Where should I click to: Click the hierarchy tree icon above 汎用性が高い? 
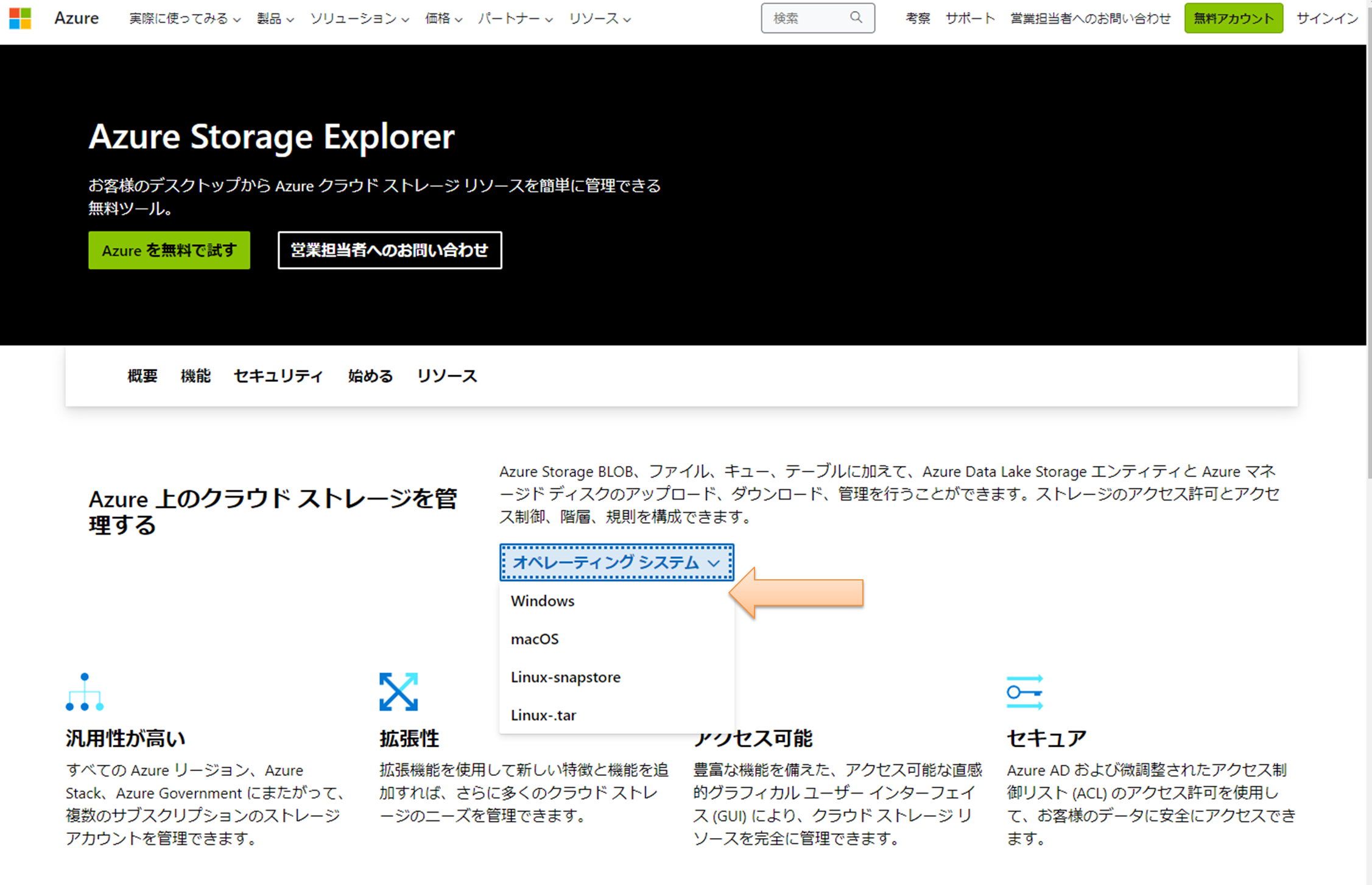(85, 692)
